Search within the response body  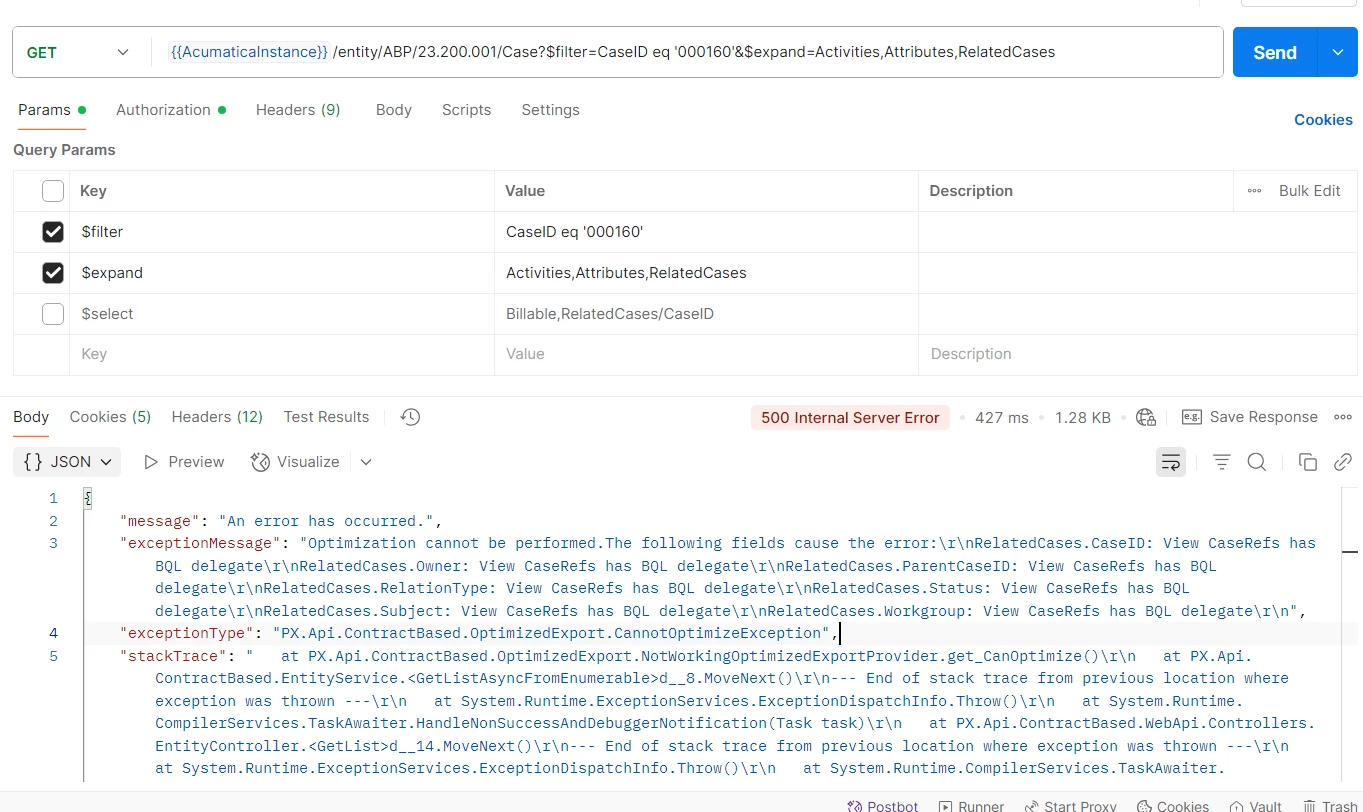[x=1257, y=462]
